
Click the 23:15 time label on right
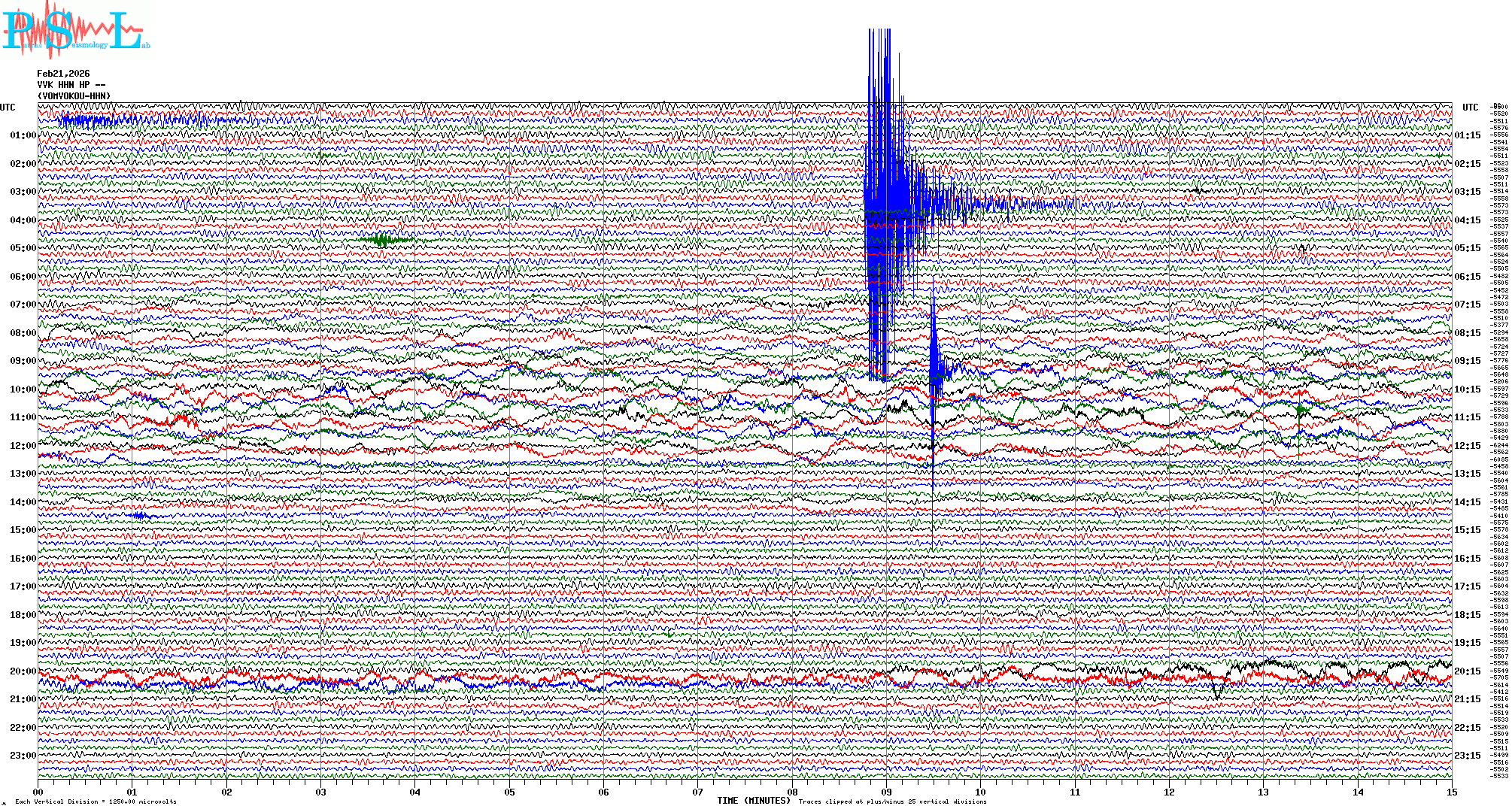coord(1467,756)
